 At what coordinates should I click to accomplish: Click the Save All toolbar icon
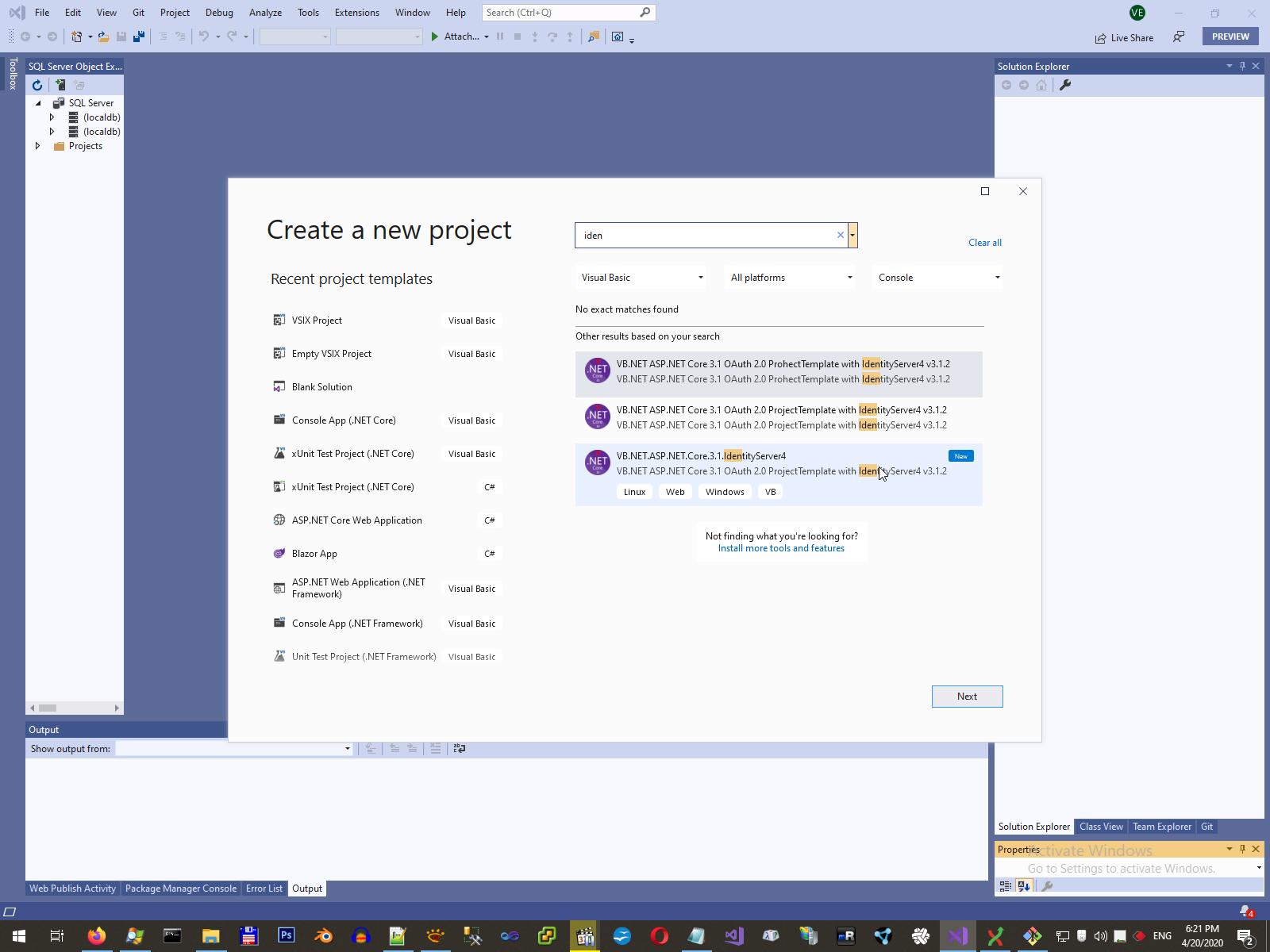(x=139, y=36)
